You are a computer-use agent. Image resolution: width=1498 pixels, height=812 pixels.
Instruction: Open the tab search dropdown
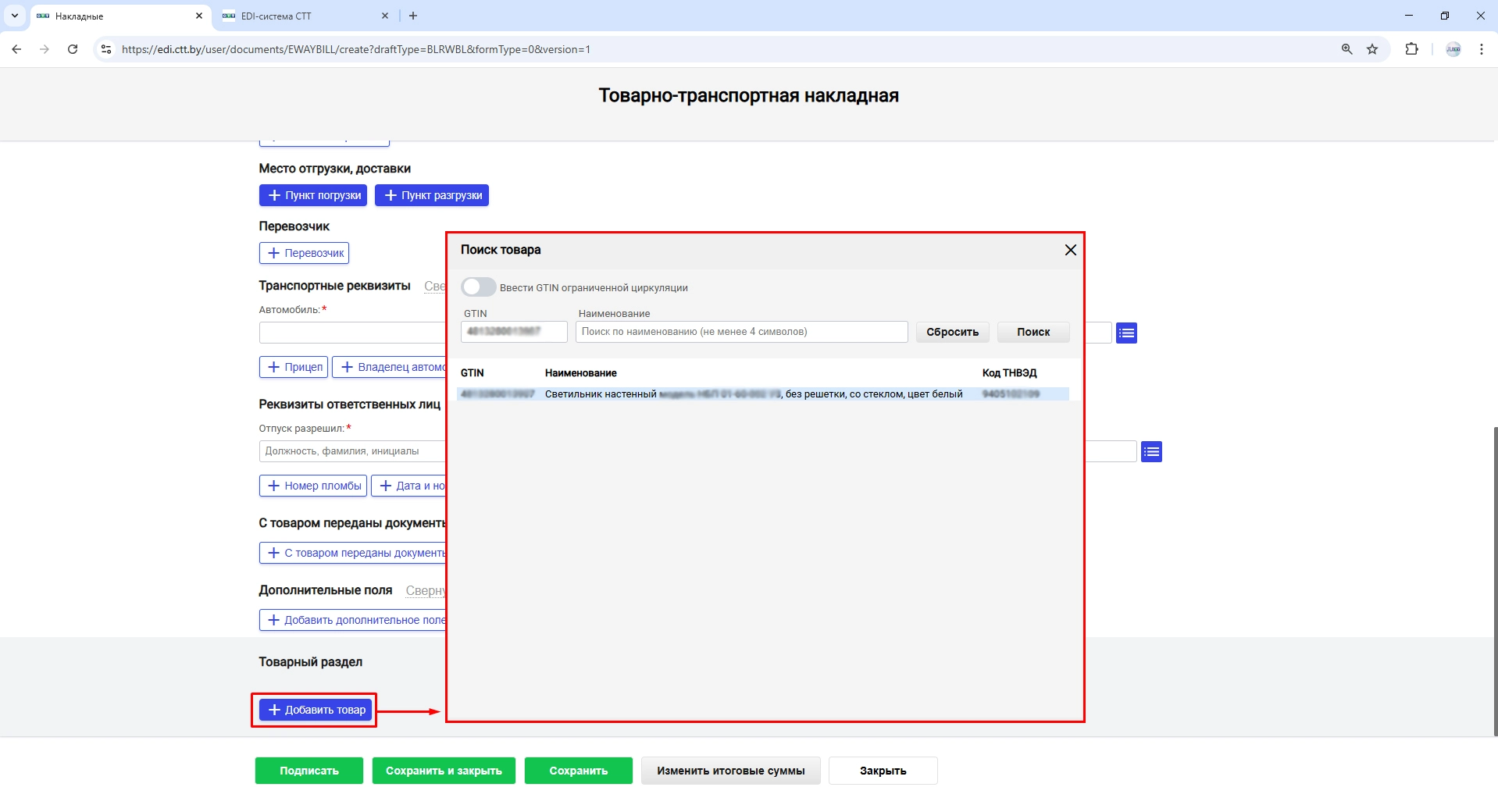coord(14,16)
